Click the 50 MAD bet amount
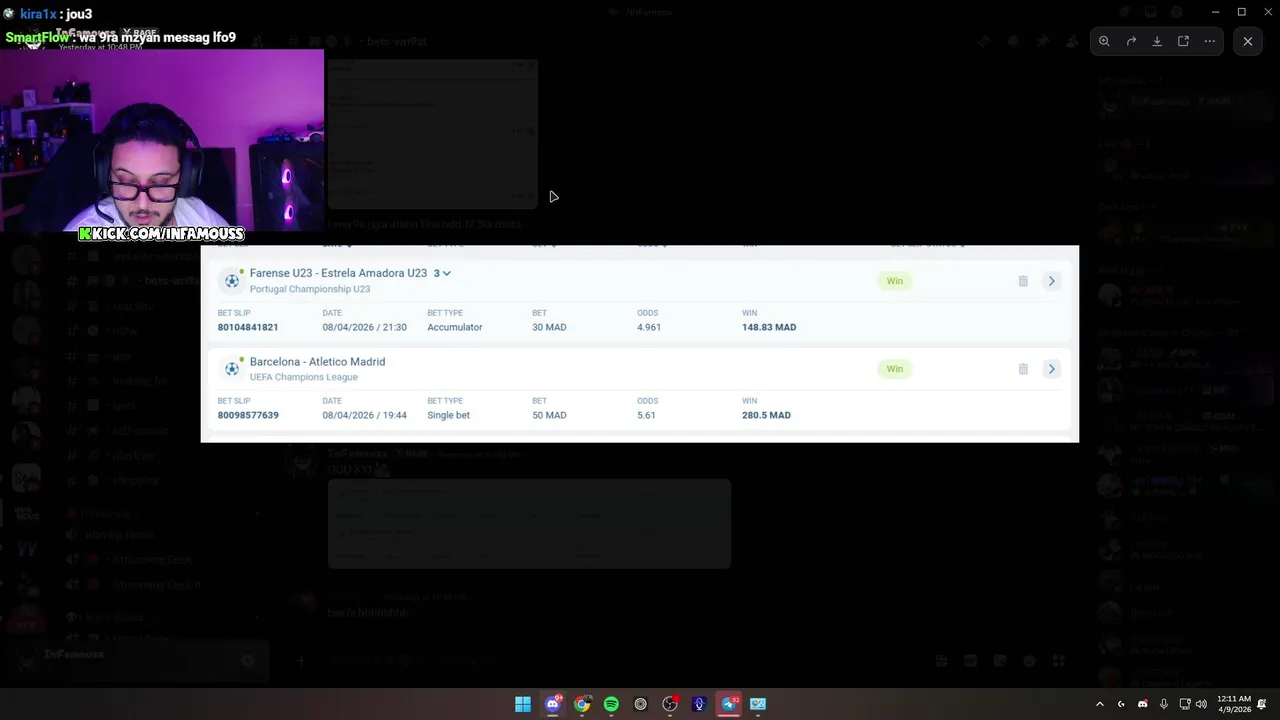1280x720 pixels. click(549, 415)
